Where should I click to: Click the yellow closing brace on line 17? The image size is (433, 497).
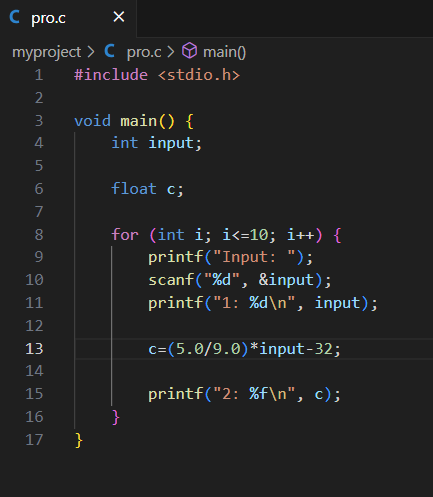[x=79, y=440]
